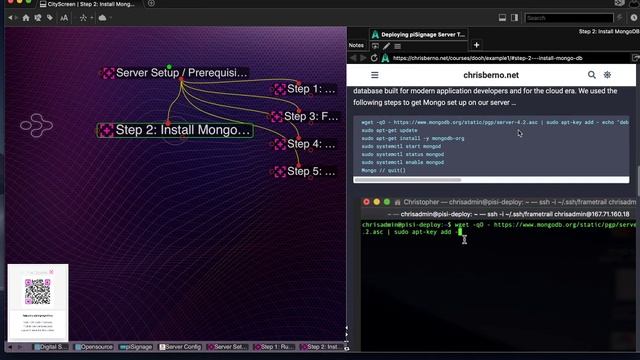The image size is (640, 360).
Task: Open site search on chrisberno.net
Action: (x=591, y=75)
